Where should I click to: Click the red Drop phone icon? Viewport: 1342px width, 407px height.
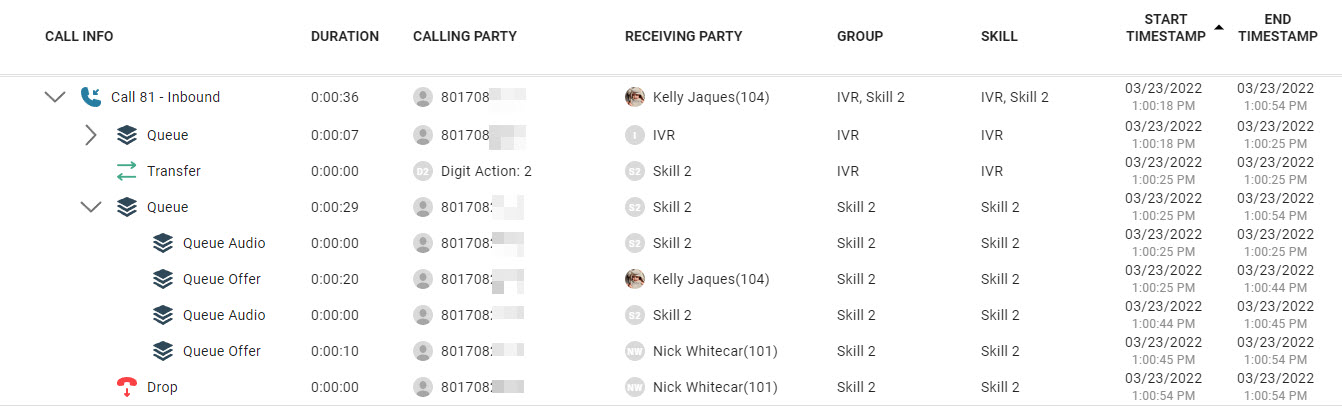(x=126, y=387)
